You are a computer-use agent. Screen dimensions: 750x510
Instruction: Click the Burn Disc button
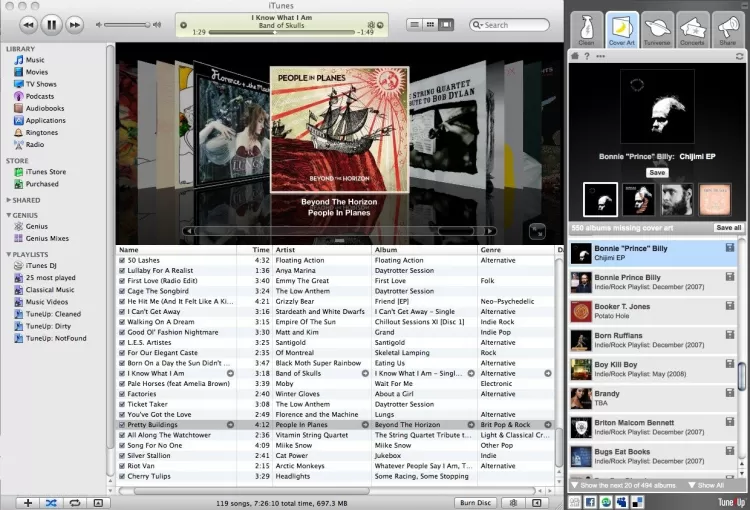(x=475, y=503)
